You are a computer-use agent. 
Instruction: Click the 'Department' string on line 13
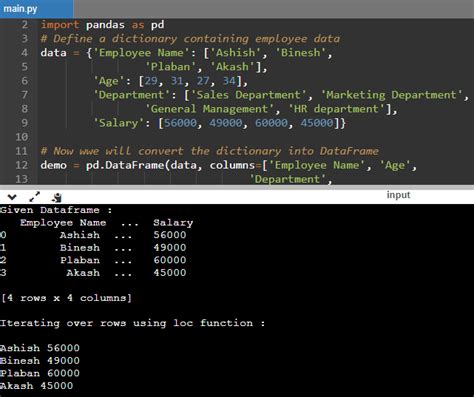pyautogui.click(x=288, y=179)
